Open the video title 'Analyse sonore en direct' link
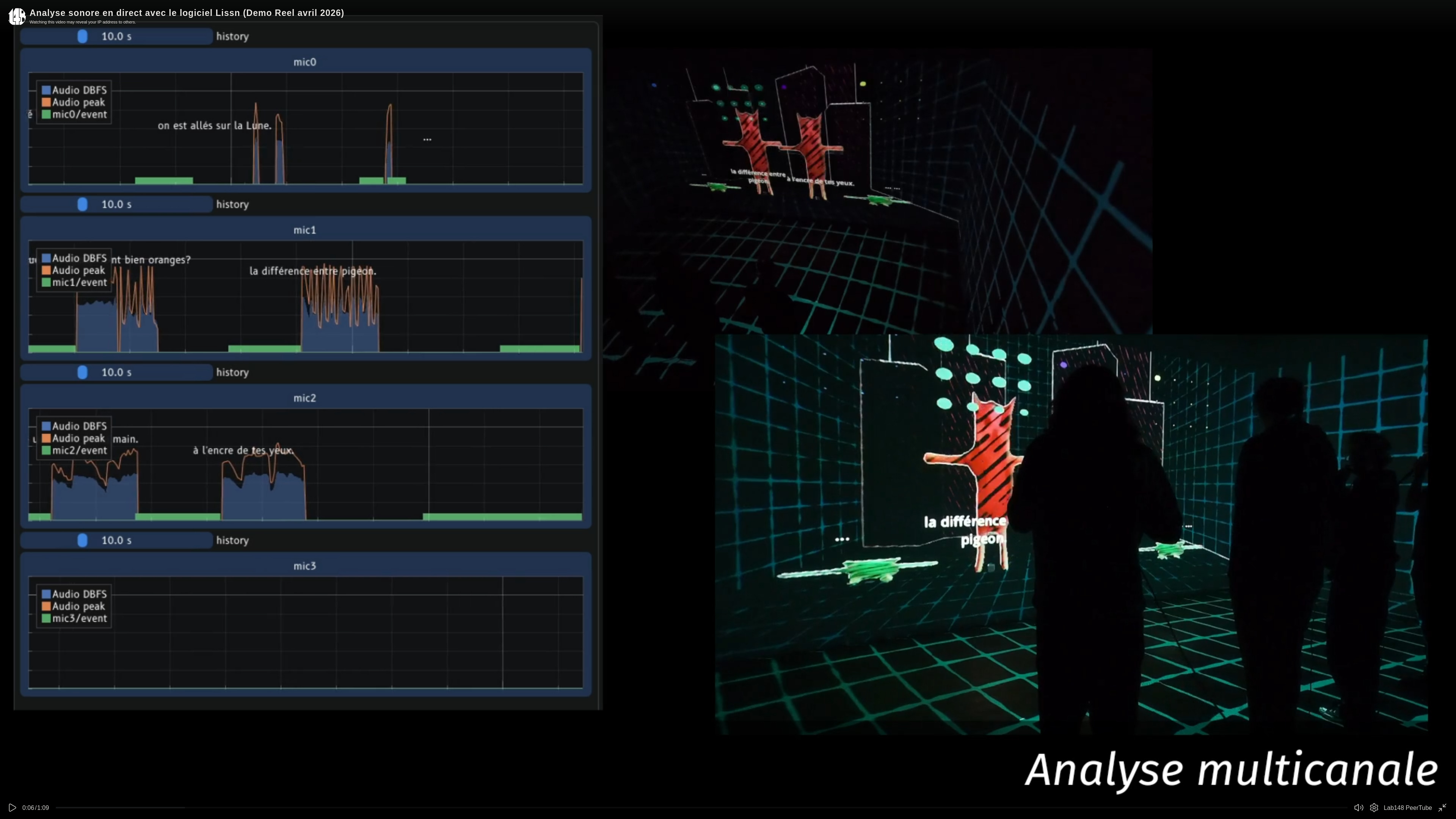 pos(187,13)
